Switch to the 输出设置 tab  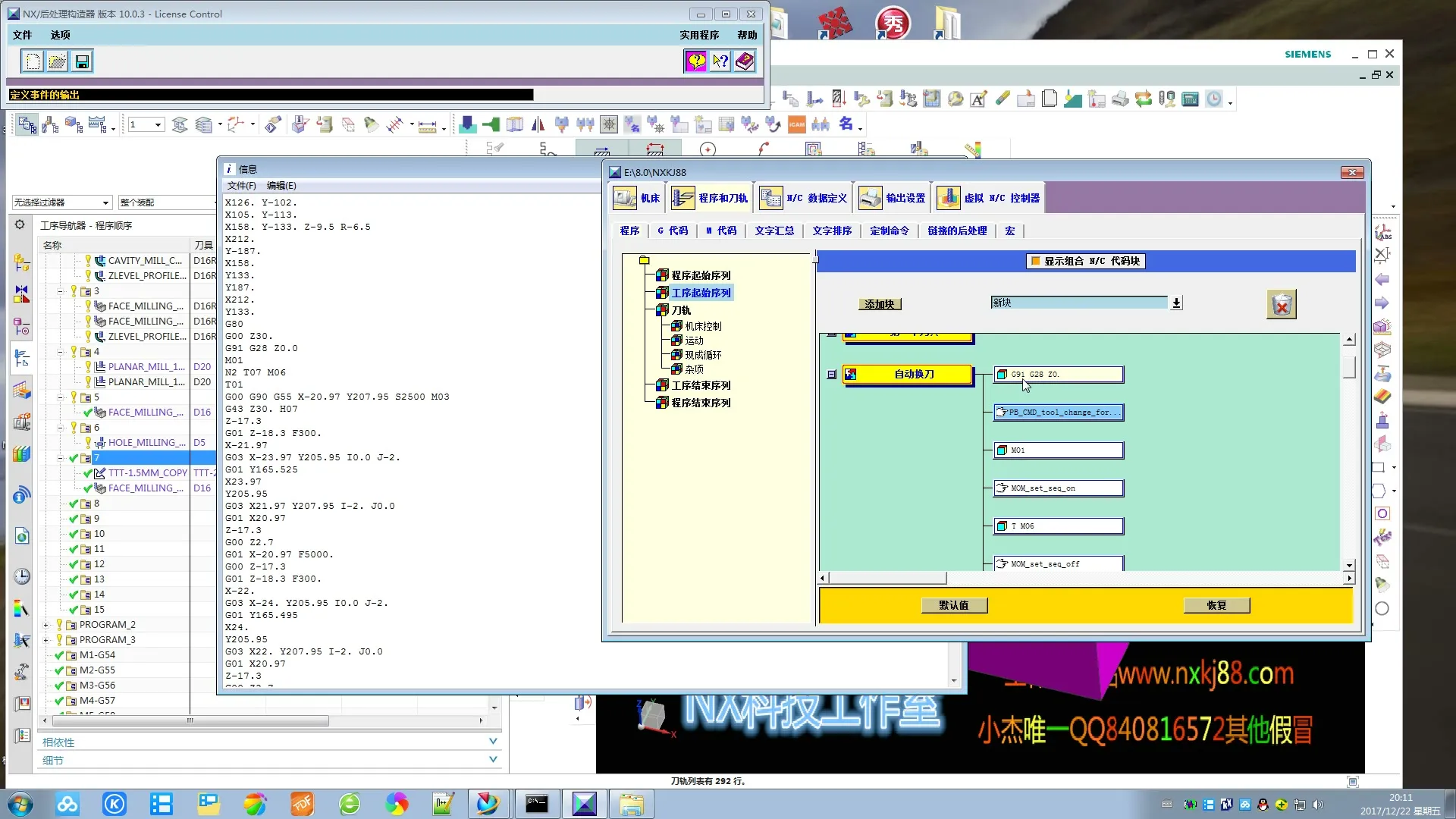(893, 198)
